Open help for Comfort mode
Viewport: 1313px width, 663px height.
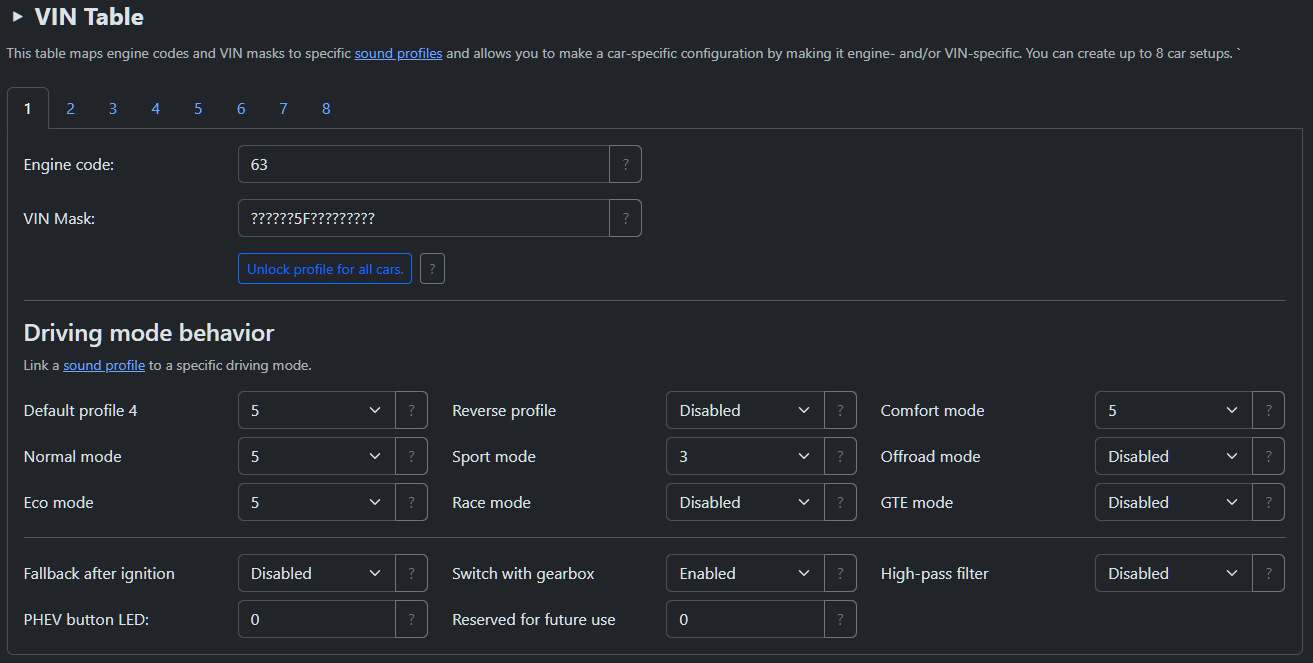coord(1269,410)
